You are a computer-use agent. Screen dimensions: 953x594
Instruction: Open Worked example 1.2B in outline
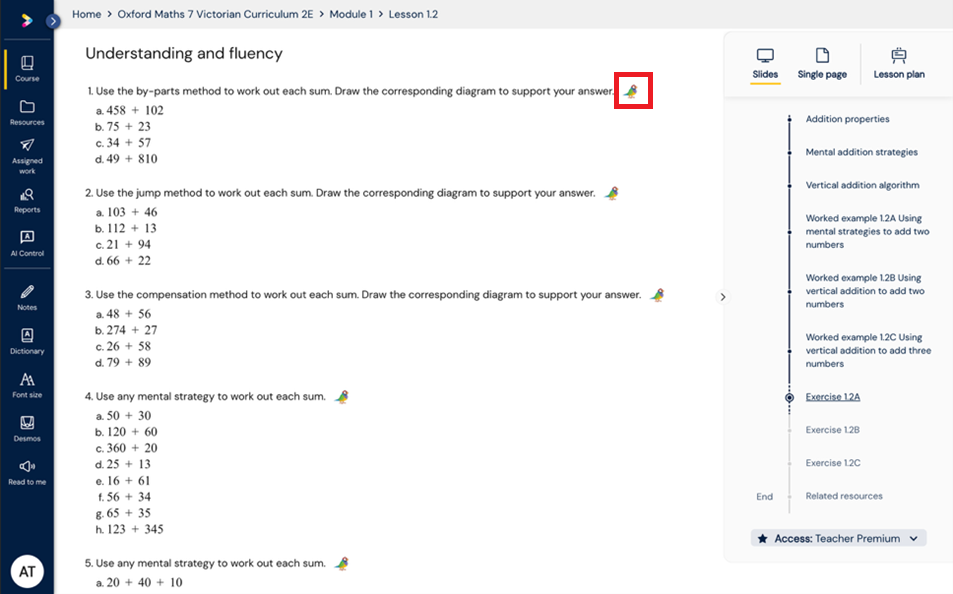tap(865, 291)
